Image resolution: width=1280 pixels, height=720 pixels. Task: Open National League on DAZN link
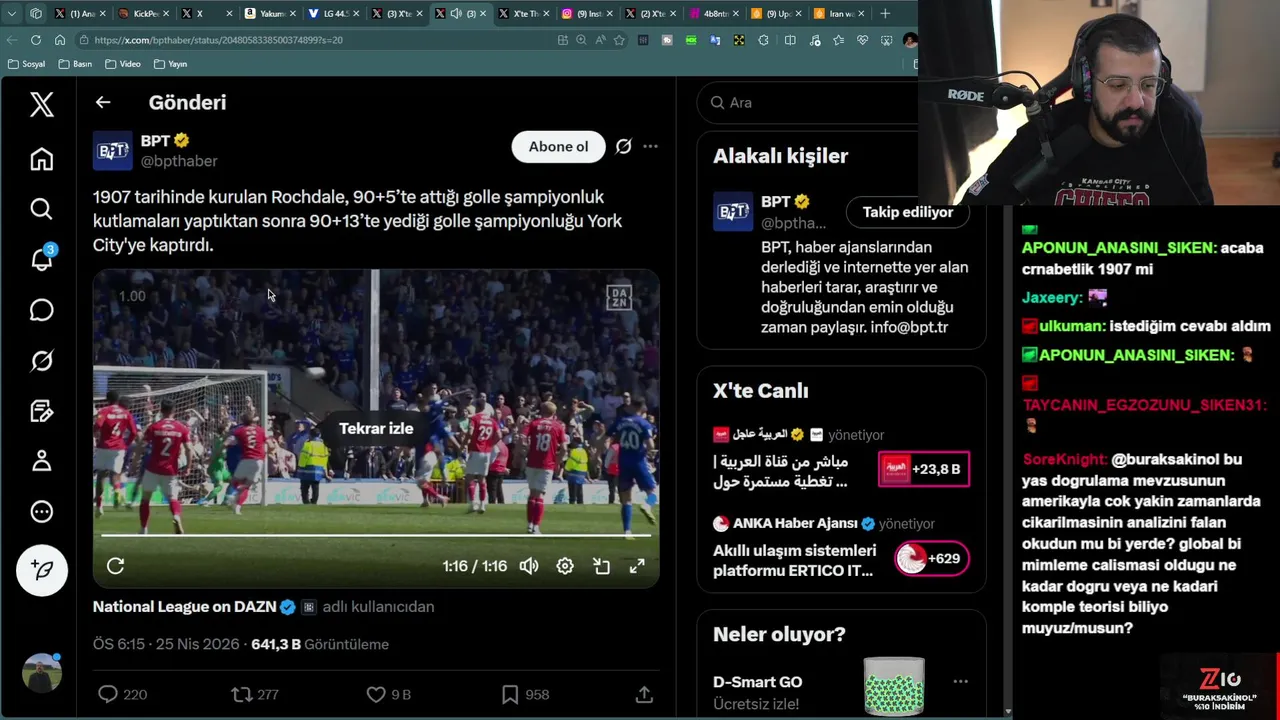coord(184,607)
